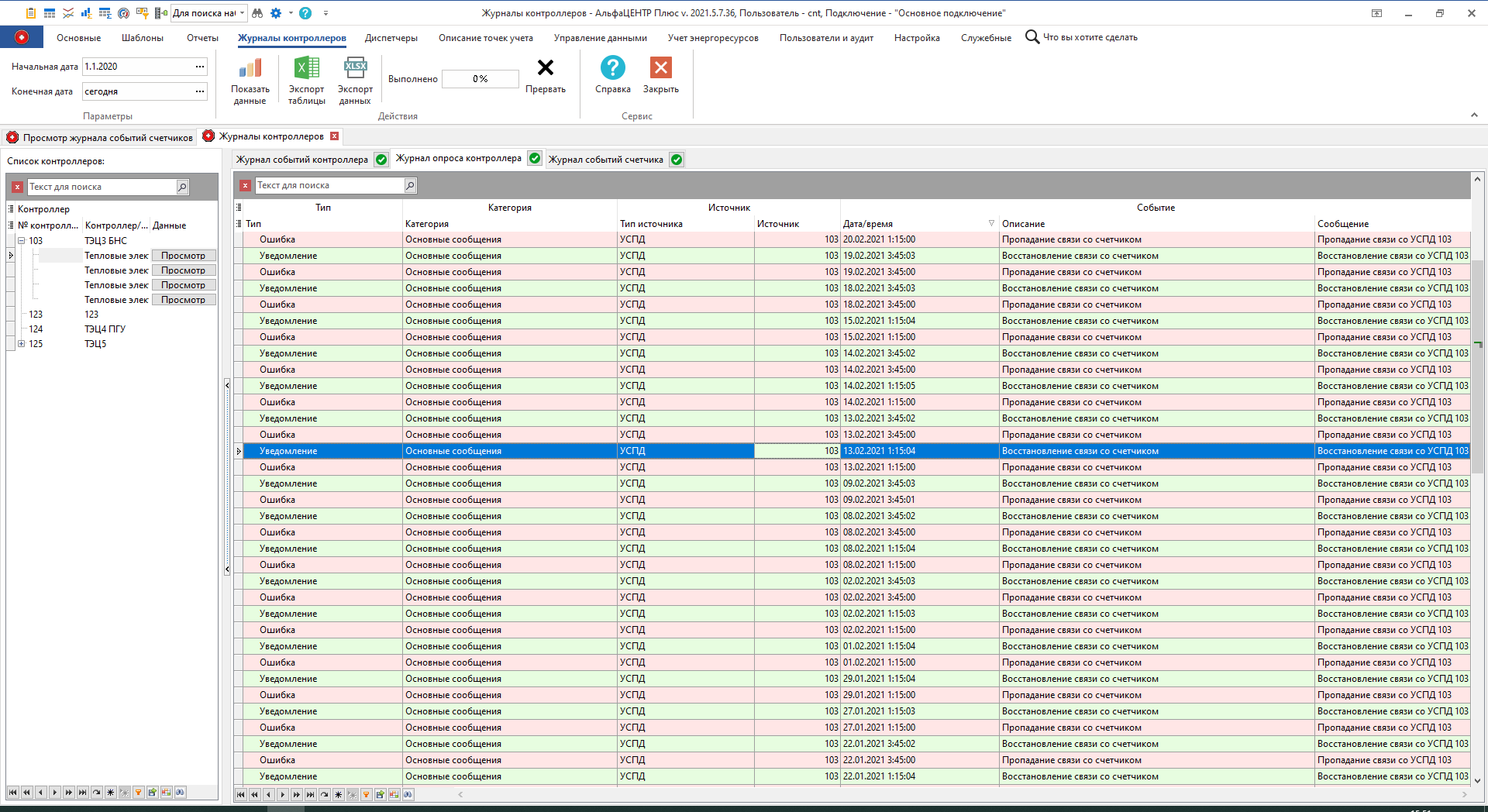The image size is (1488, 812).
Task: Open the Диспетчеры ribbon tab
Action: coord(391,38)
